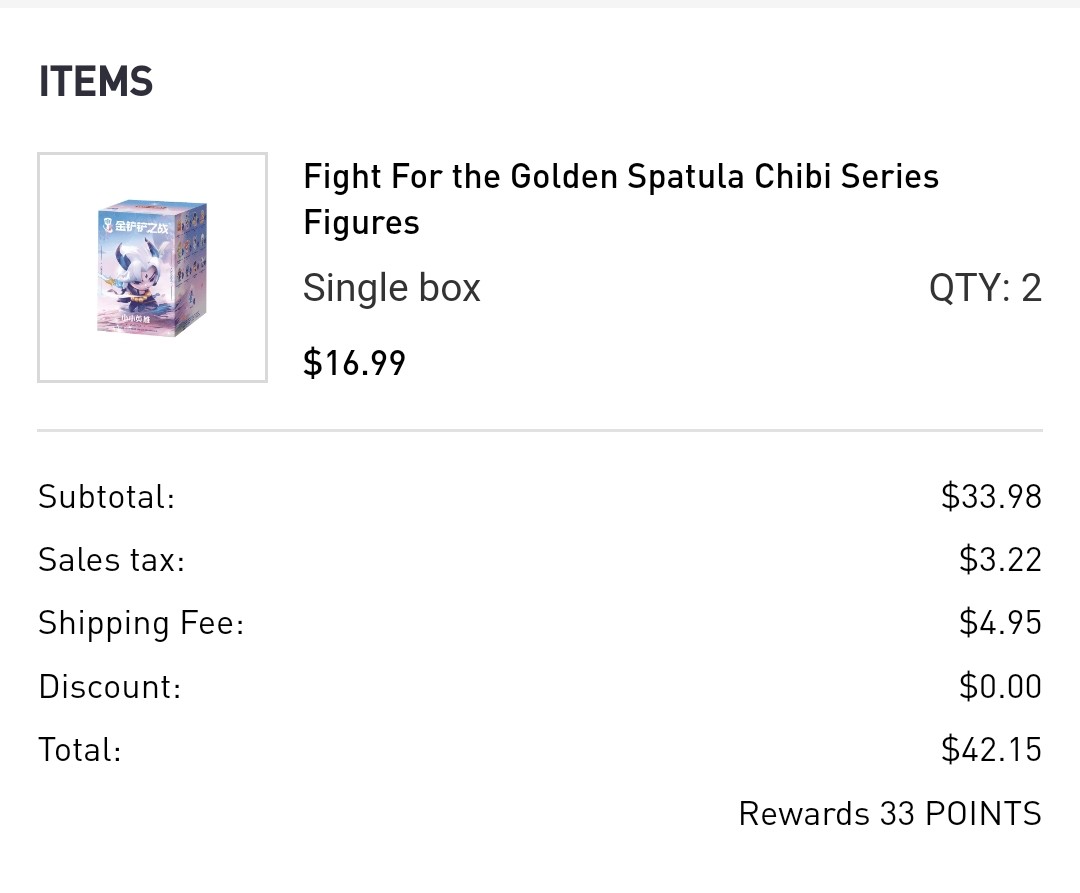Click the gray separator strip above ITEMS
Screen dimensions: 1080x893
coord(540,3)
